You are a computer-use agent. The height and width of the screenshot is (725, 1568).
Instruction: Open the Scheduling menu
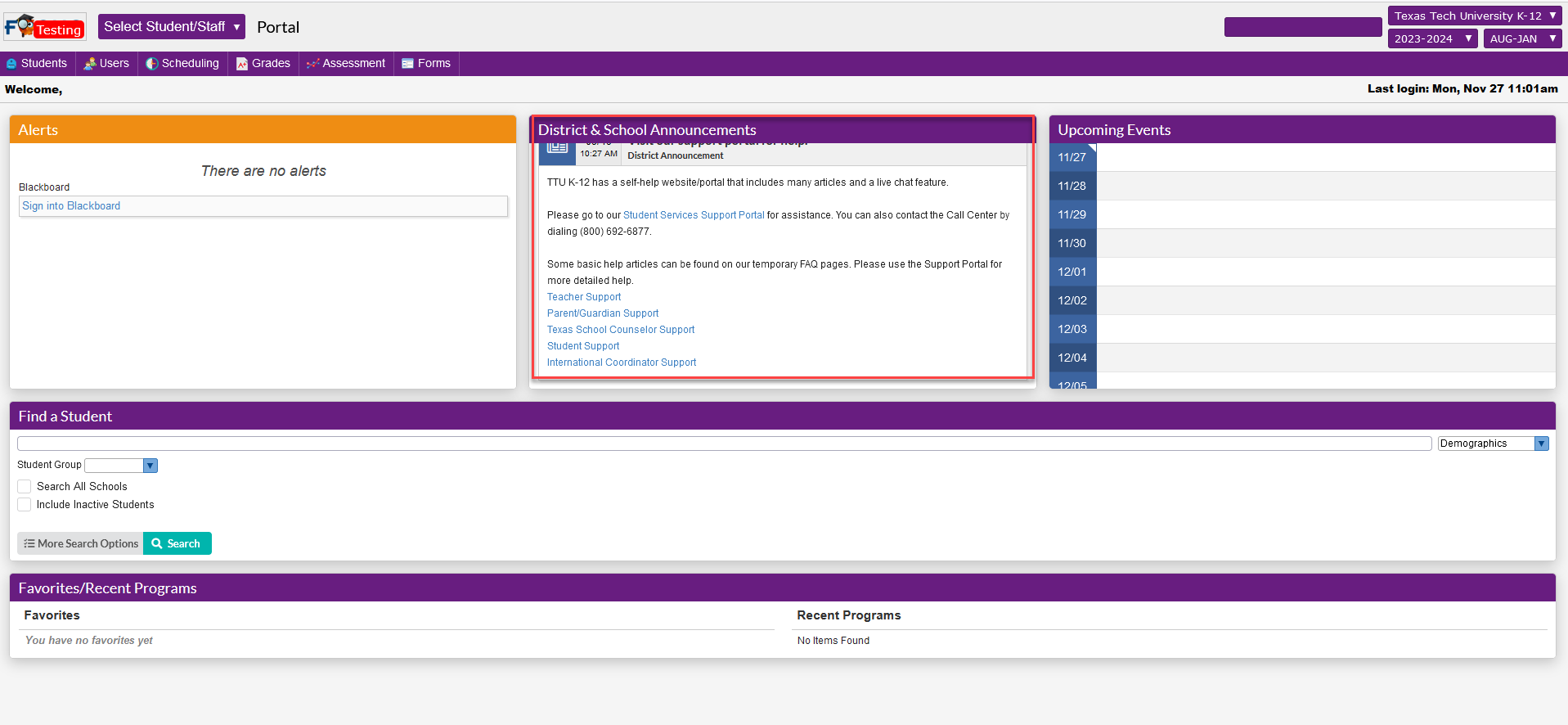click(x=183, y=64)
